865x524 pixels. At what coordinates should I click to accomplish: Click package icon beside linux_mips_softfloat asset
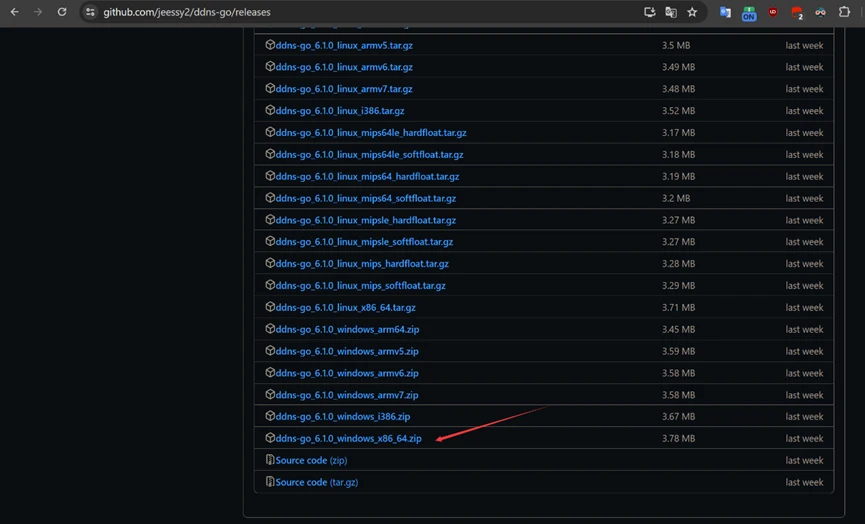(270, 285)
